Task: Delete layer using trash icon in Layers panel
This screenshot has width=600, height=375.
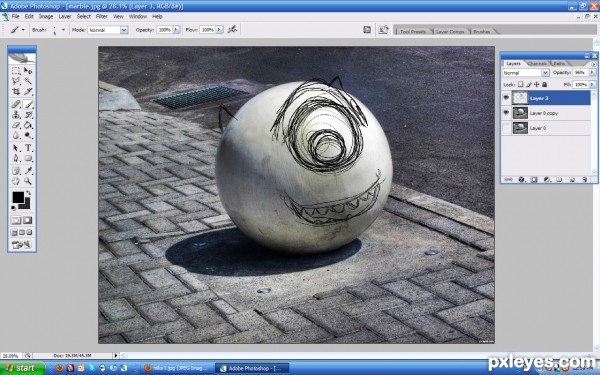Action: (584, 179)
